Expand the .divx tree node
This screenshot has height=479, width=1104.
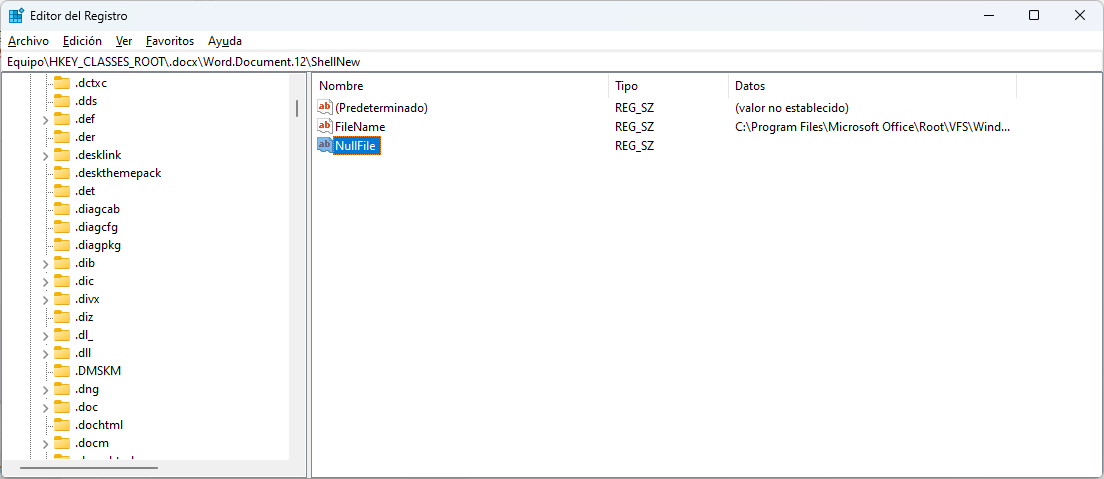click(45, 299)
